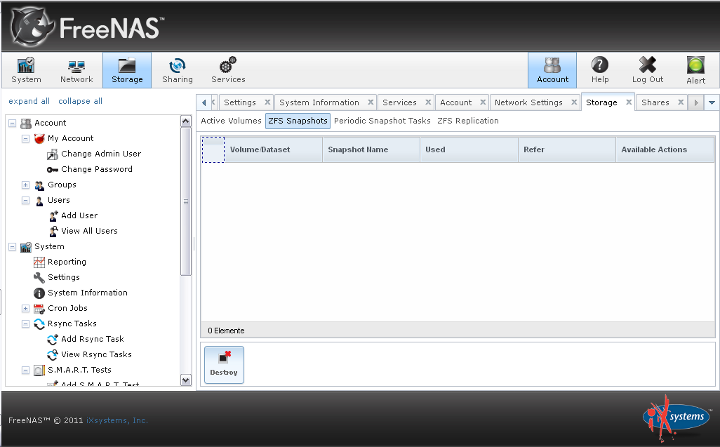Collapse the System tree node
Image resolution: width=720 pixels, height=447 pixels.
12,247
